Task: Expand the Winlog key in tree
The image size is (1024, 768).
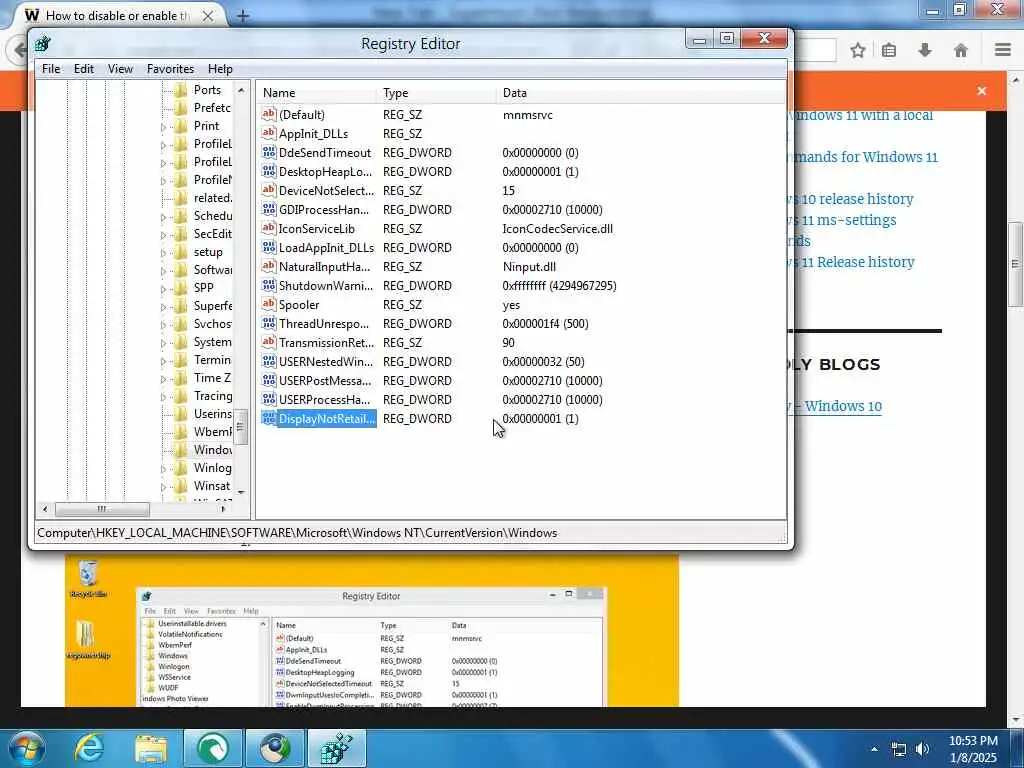Action: point(163,469)
